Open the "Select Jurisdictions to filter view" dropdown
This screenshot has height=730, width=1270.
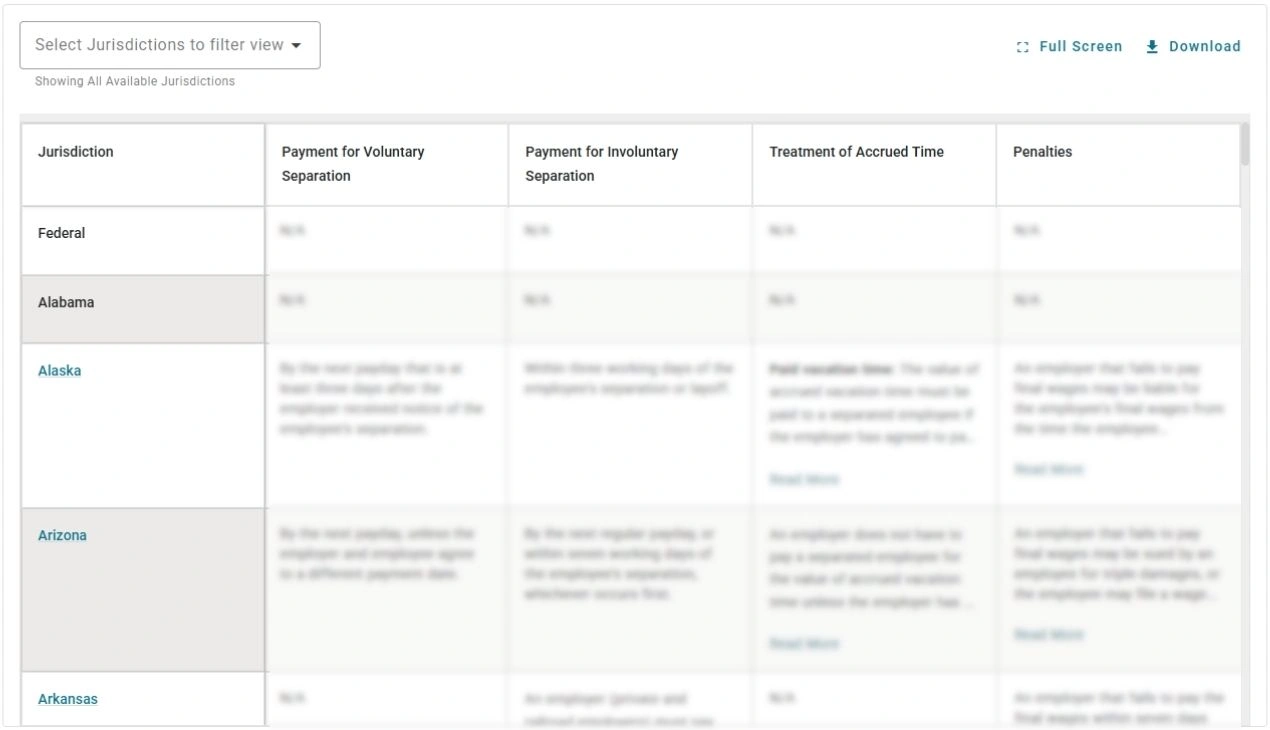coord(170,45)
